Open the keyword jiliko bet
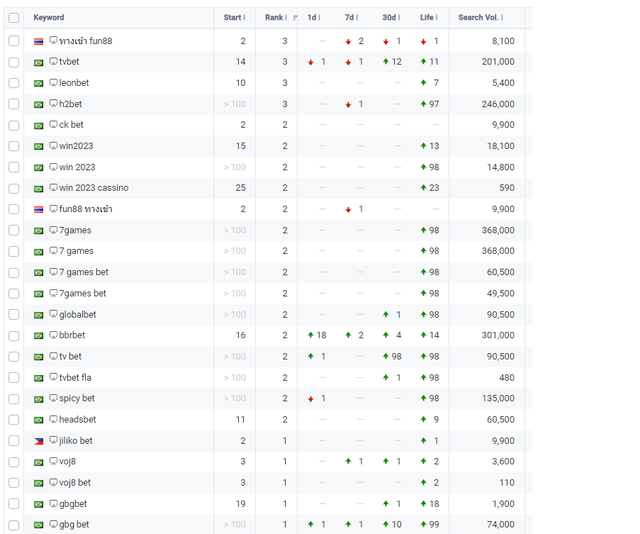Image resolution: width=640 pixels, height=534 pixels. click(76, 441)
